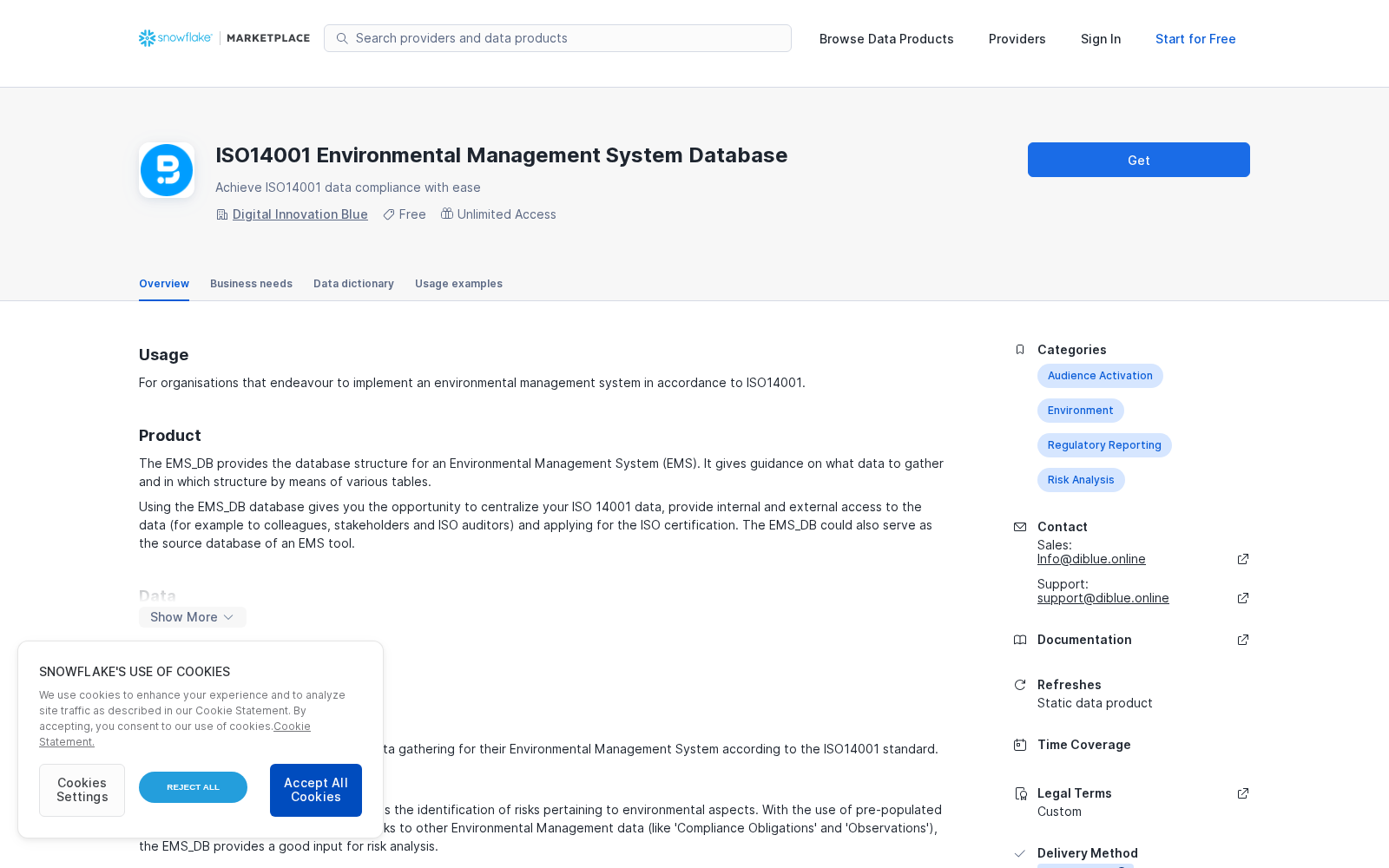Viewport: 1389px width, 868px height.
Task: Open Browse Data Products menu
Action: 886,39
